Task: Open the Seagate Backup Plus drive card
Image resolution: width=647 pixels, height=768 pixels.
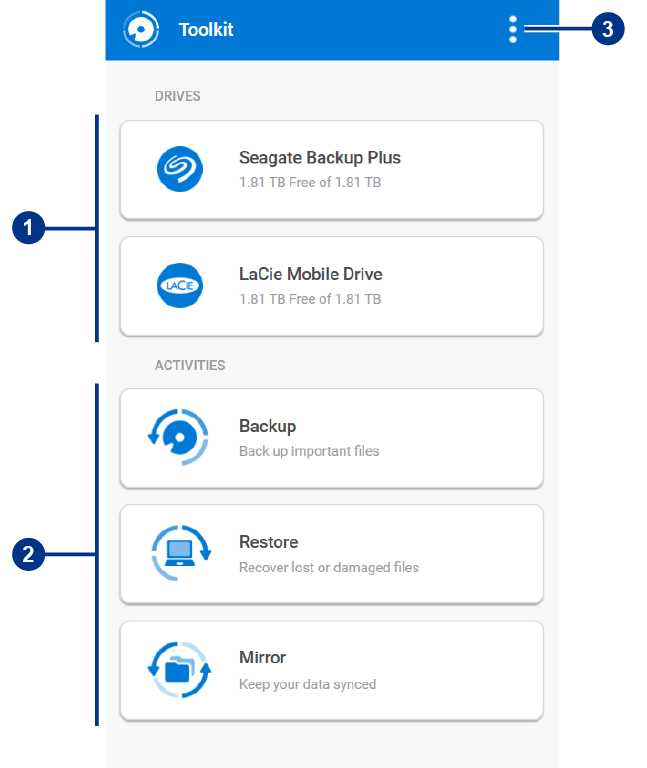Action: [332, 170]
